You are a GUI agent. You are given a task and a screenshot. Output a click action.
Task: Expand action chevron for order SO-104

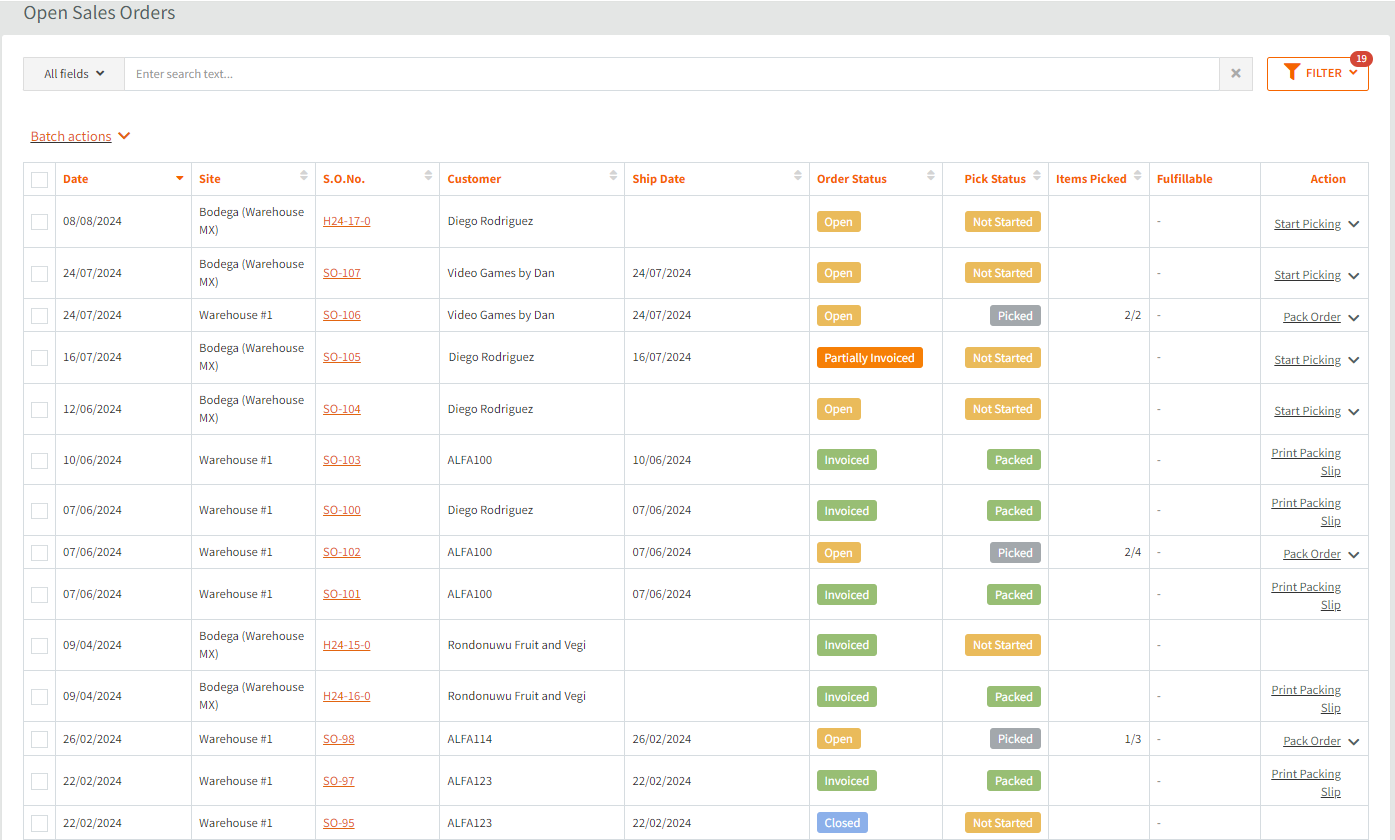(x=1354, y=411)
